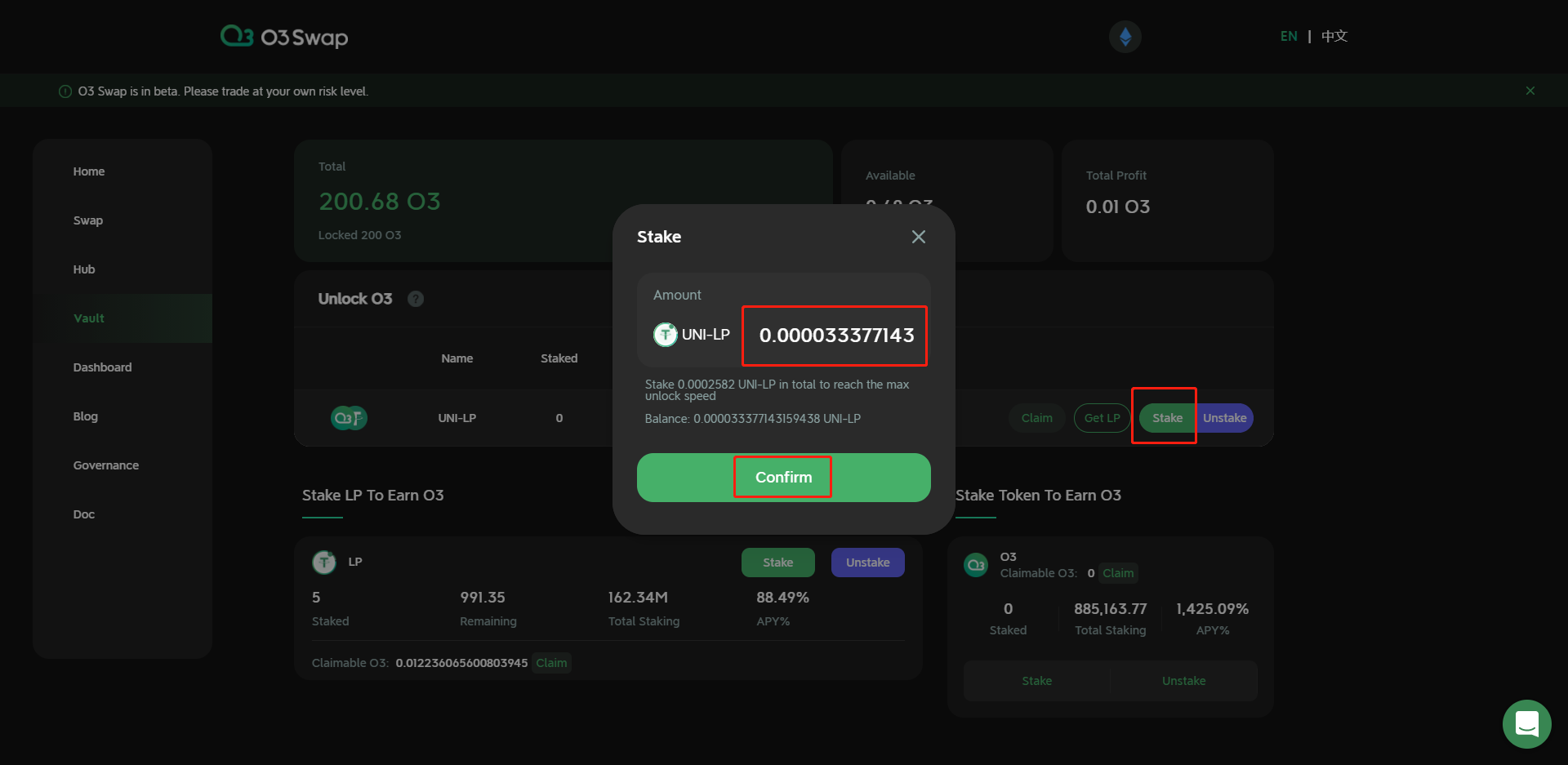Switch language to 中文

tap(1334, 36)
